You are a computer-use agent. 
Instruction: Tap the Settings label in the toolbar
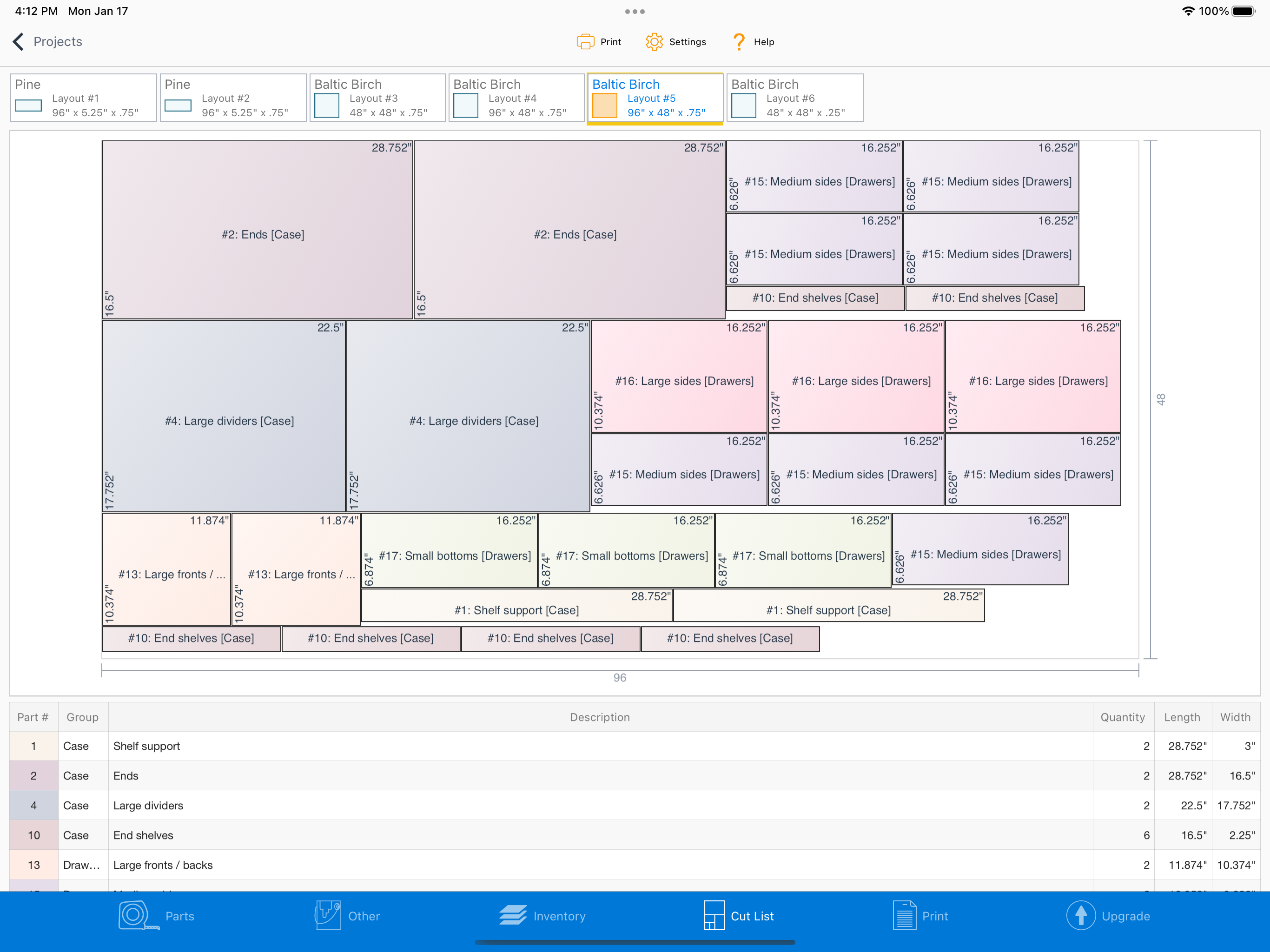click(x=687, y=42)
